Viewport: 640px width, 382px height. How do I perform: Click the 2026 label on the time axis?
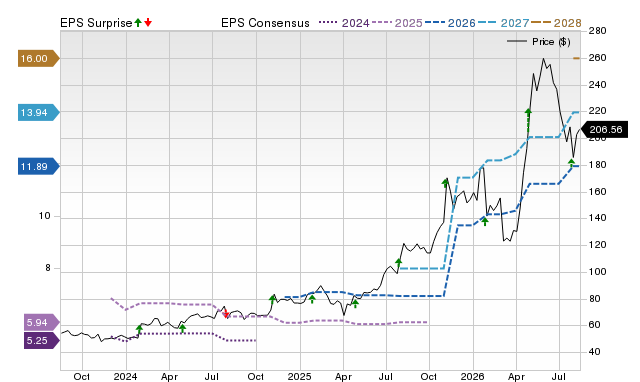point(472,376)
